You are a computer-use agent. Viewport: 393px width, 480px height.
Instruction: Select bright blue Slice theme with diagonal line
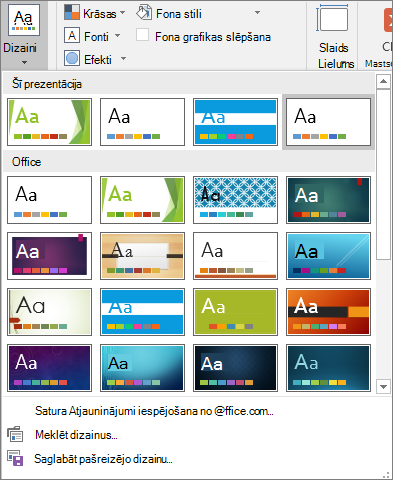click(328, 256)
